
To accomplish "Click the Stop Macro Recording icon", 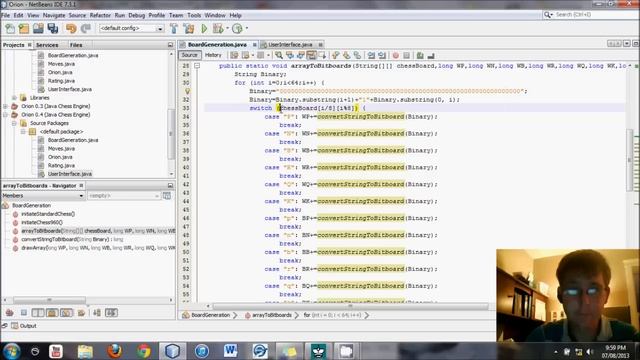I will (x=407, y=55).
